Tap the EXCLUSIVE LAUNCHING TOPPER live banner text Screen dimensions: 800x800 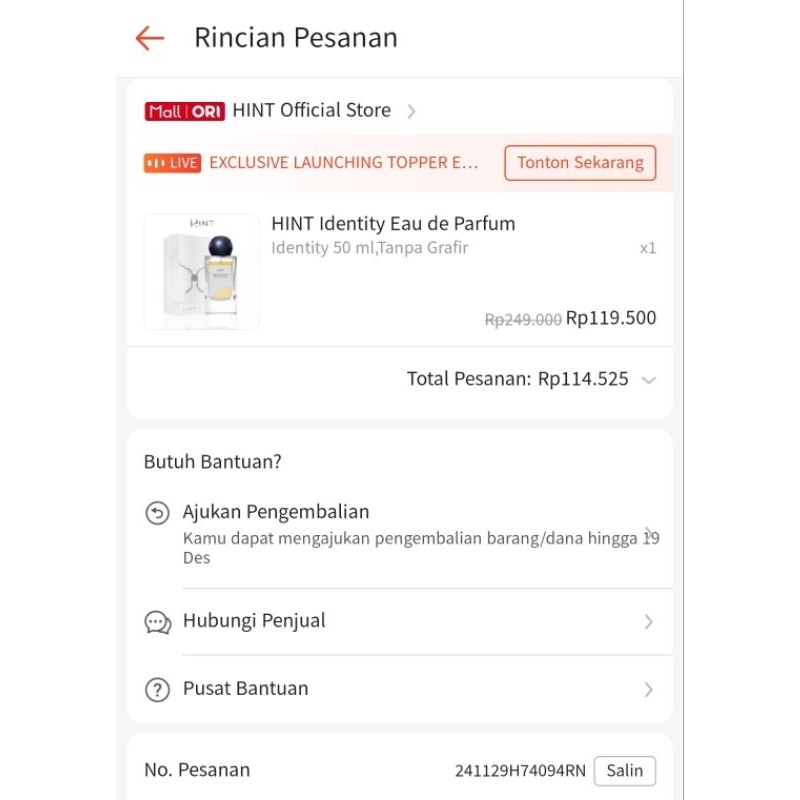(344, 163)
